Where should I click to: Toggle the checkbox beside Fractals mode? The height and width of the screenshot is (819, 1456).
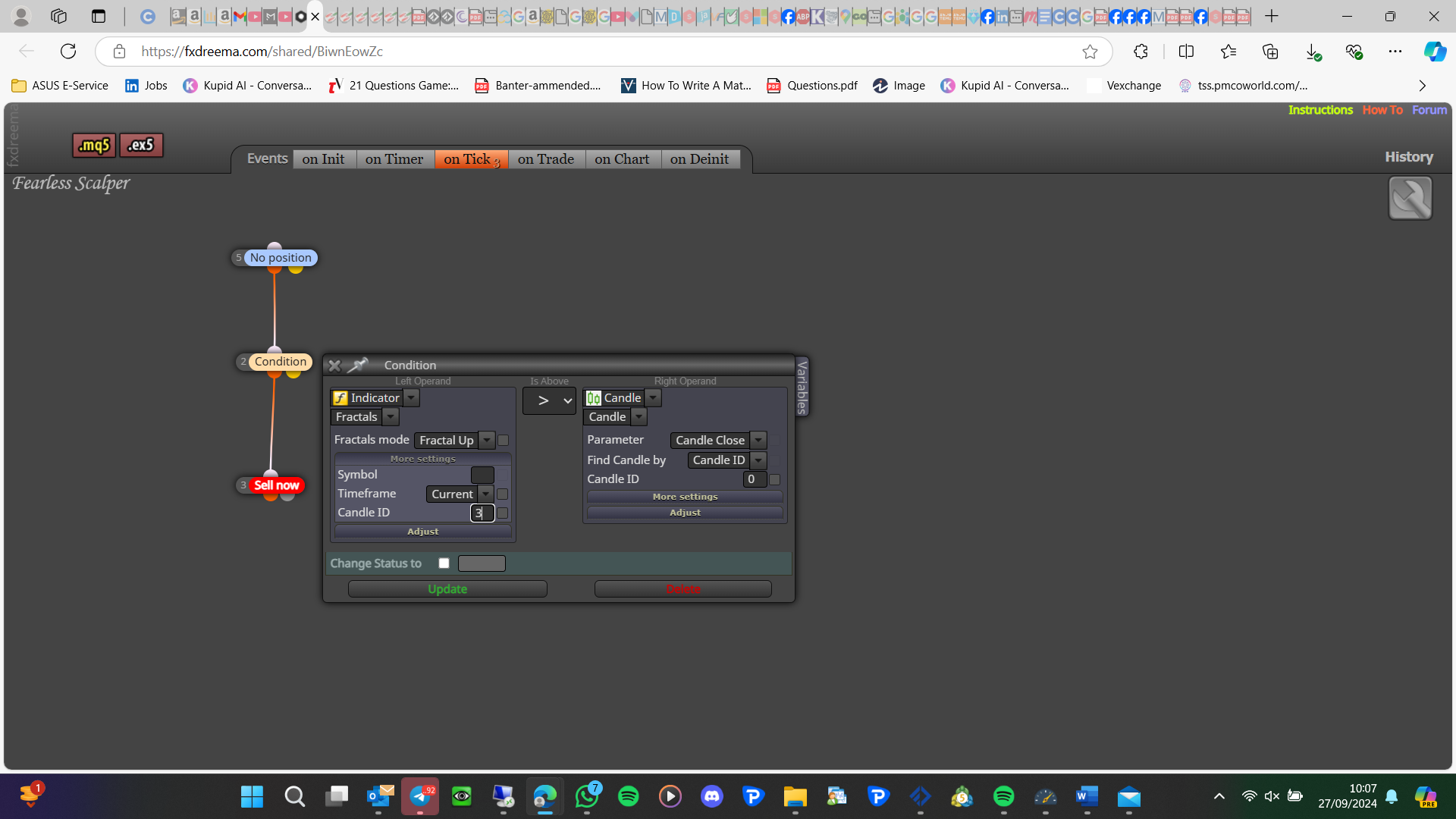[503, 441]
